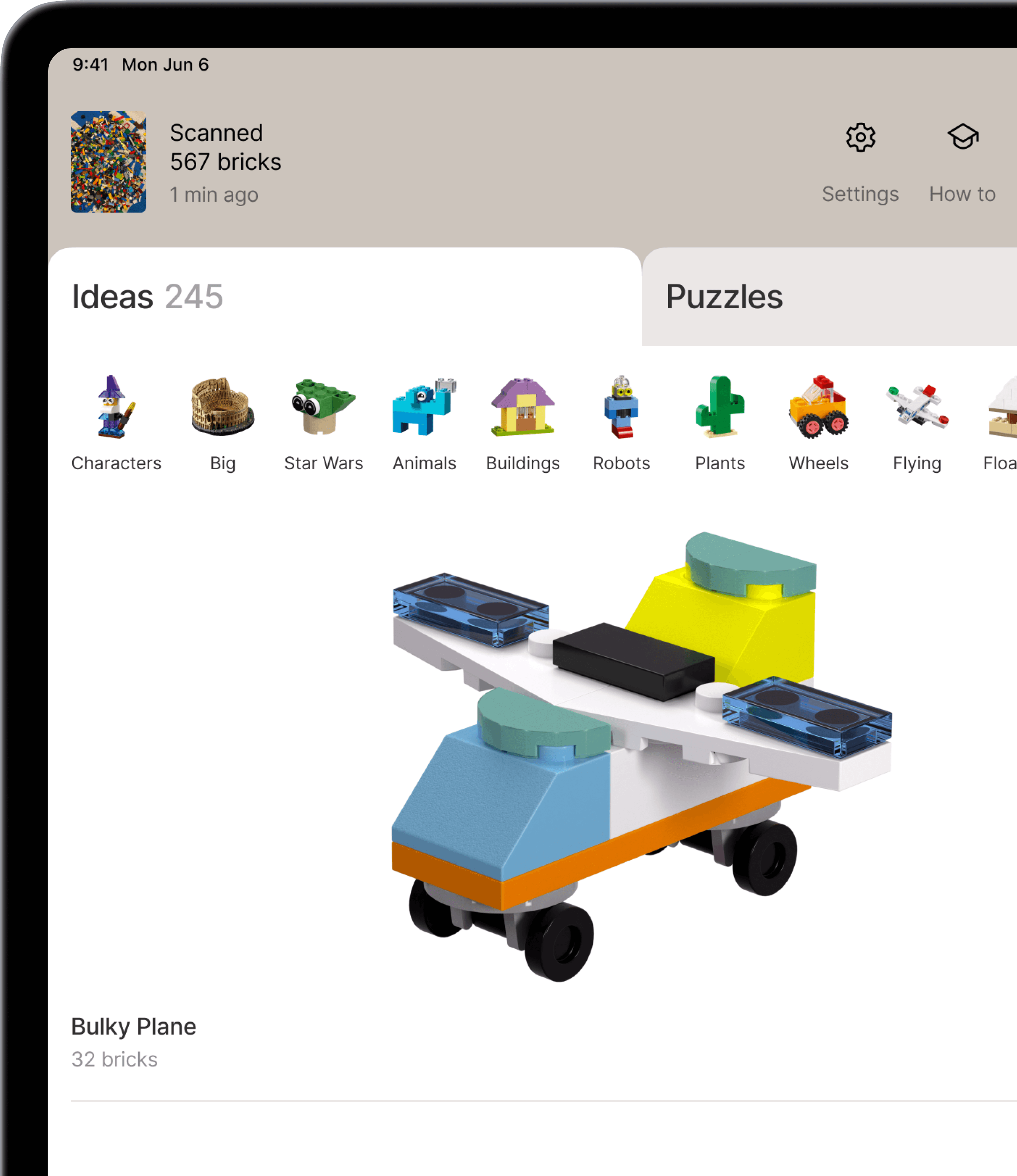Tap the Settings label text
The height and width of the screenshot is (1176, 1017).
point(860,194)
